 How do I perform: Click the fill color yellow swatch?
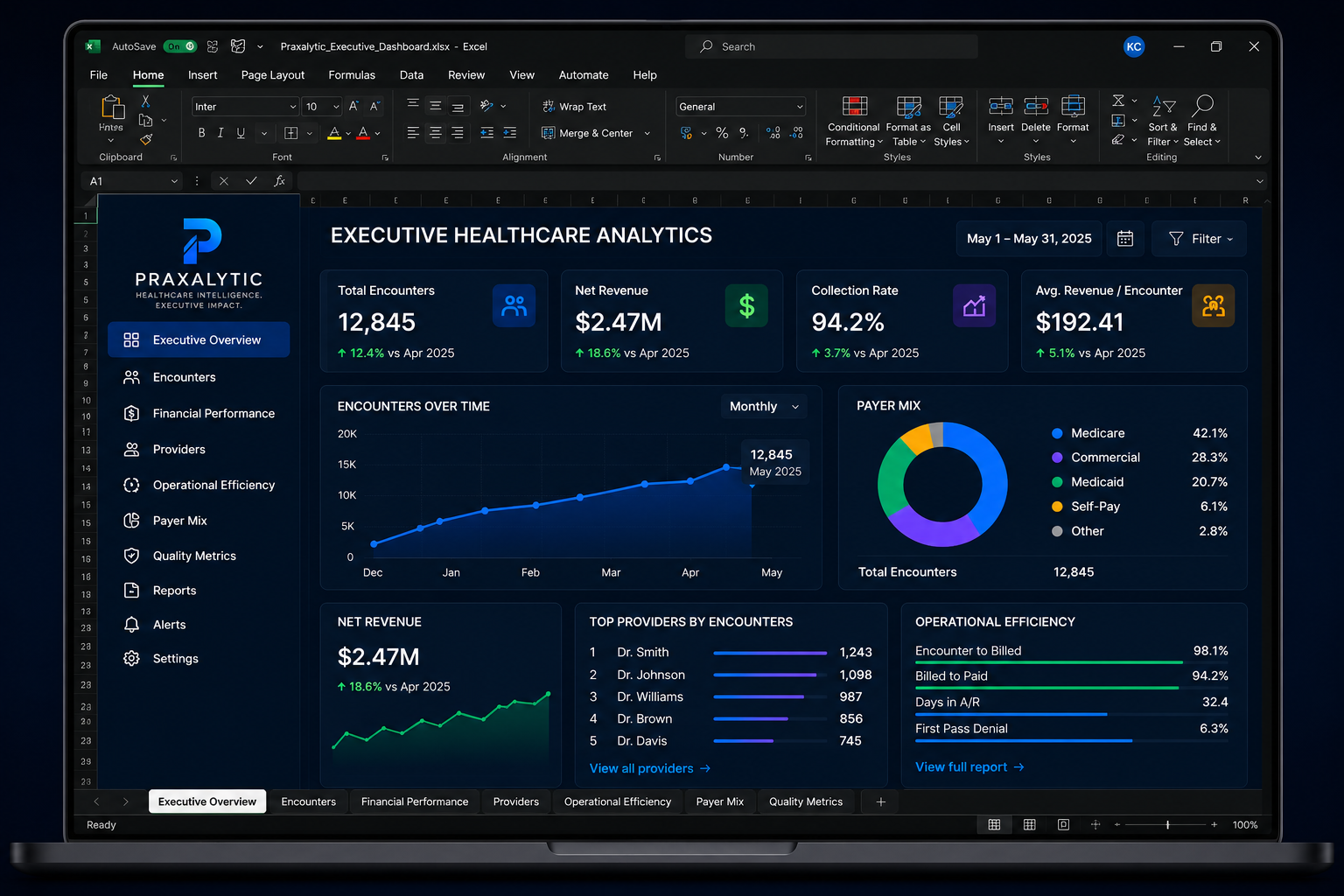(x=333, y=133)
